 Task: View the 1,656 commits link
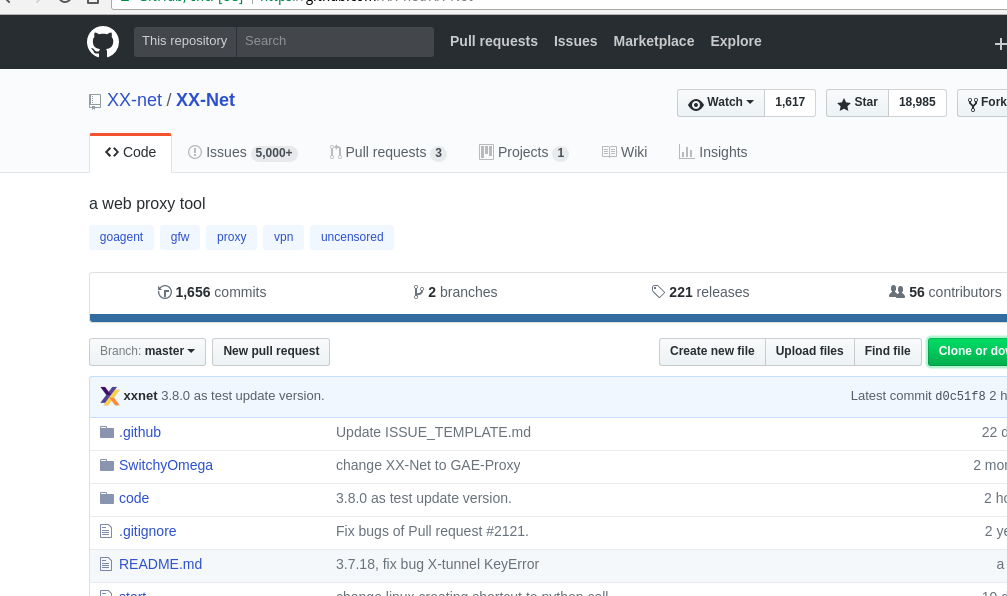coord(212,292)
